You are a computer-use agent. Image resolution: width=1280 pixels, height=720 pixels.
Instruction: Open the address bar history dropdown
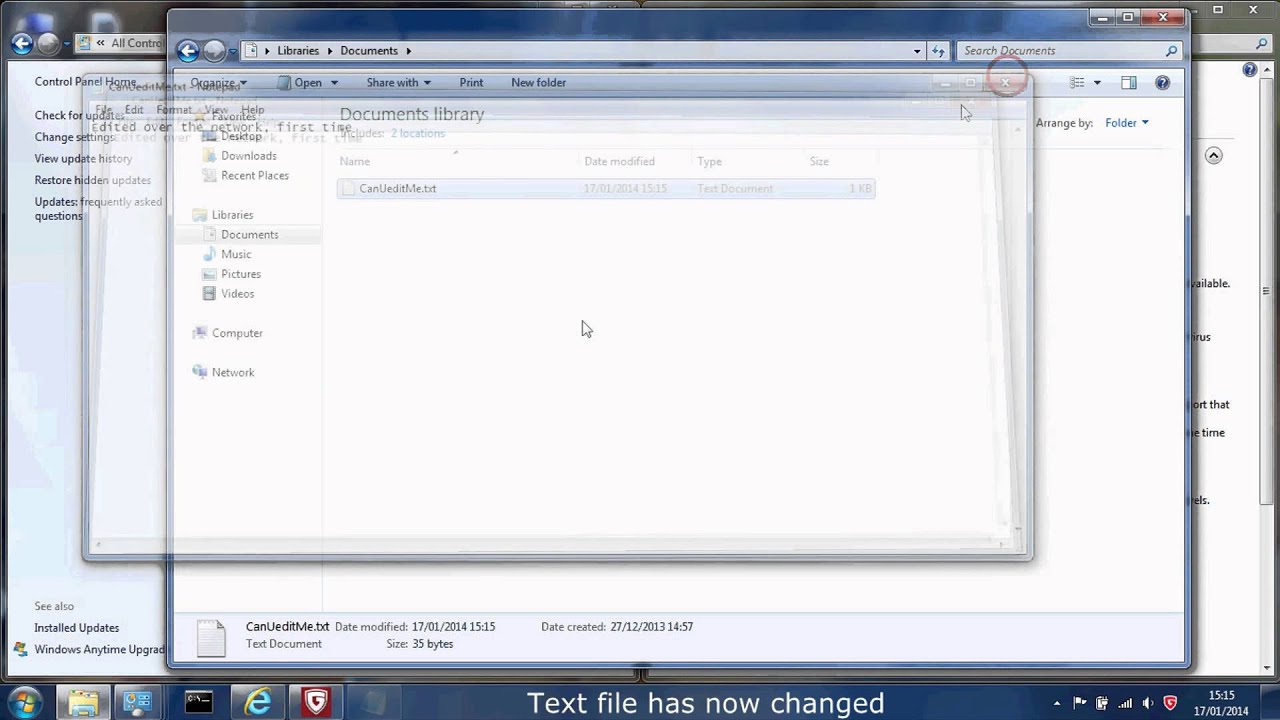click(x=917, y=51)
